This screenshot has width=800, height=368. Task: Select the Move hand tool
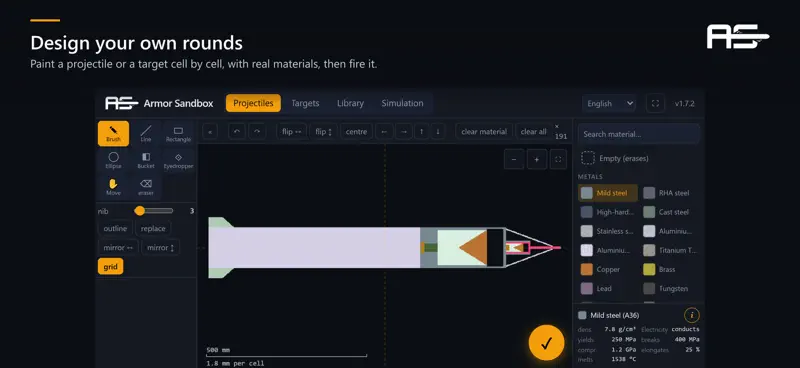click(113, 187)
